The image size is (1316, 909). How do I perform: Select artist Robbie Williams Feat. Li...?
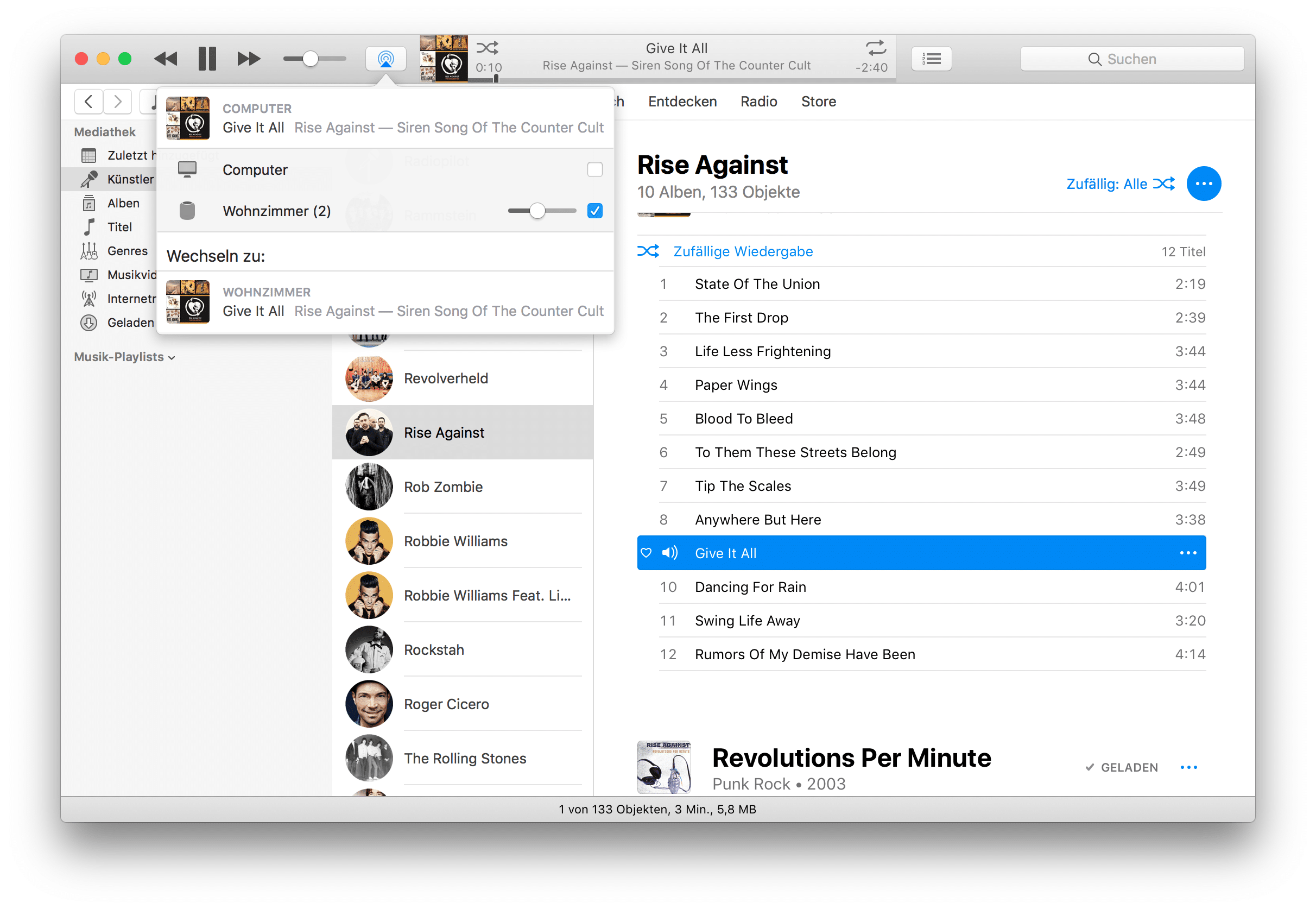pos(463,595)
